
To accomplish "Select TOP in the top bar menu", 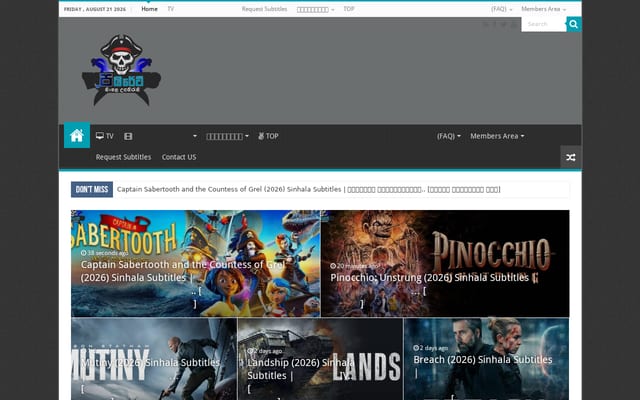I will (x=349, y=9).
